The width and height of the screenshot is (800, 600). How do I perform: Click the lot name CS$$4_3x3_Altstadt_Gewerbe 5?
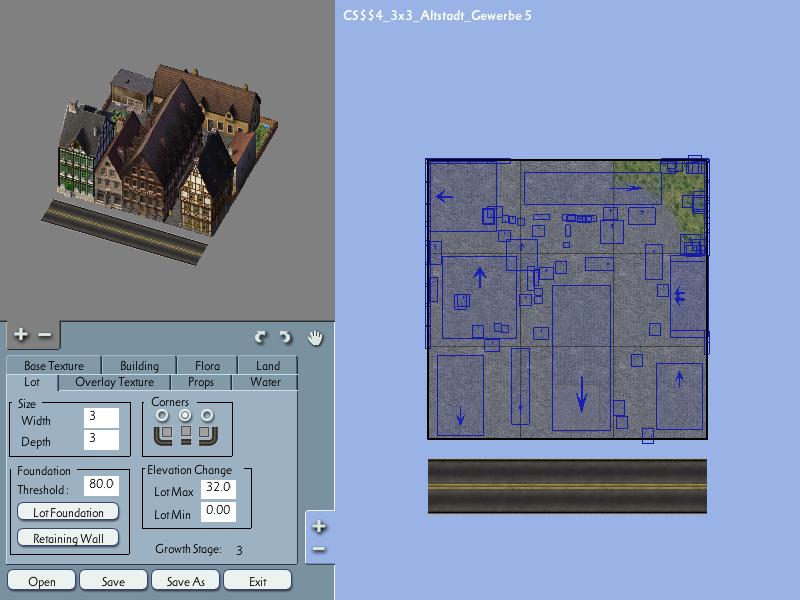tap(437, 15)
